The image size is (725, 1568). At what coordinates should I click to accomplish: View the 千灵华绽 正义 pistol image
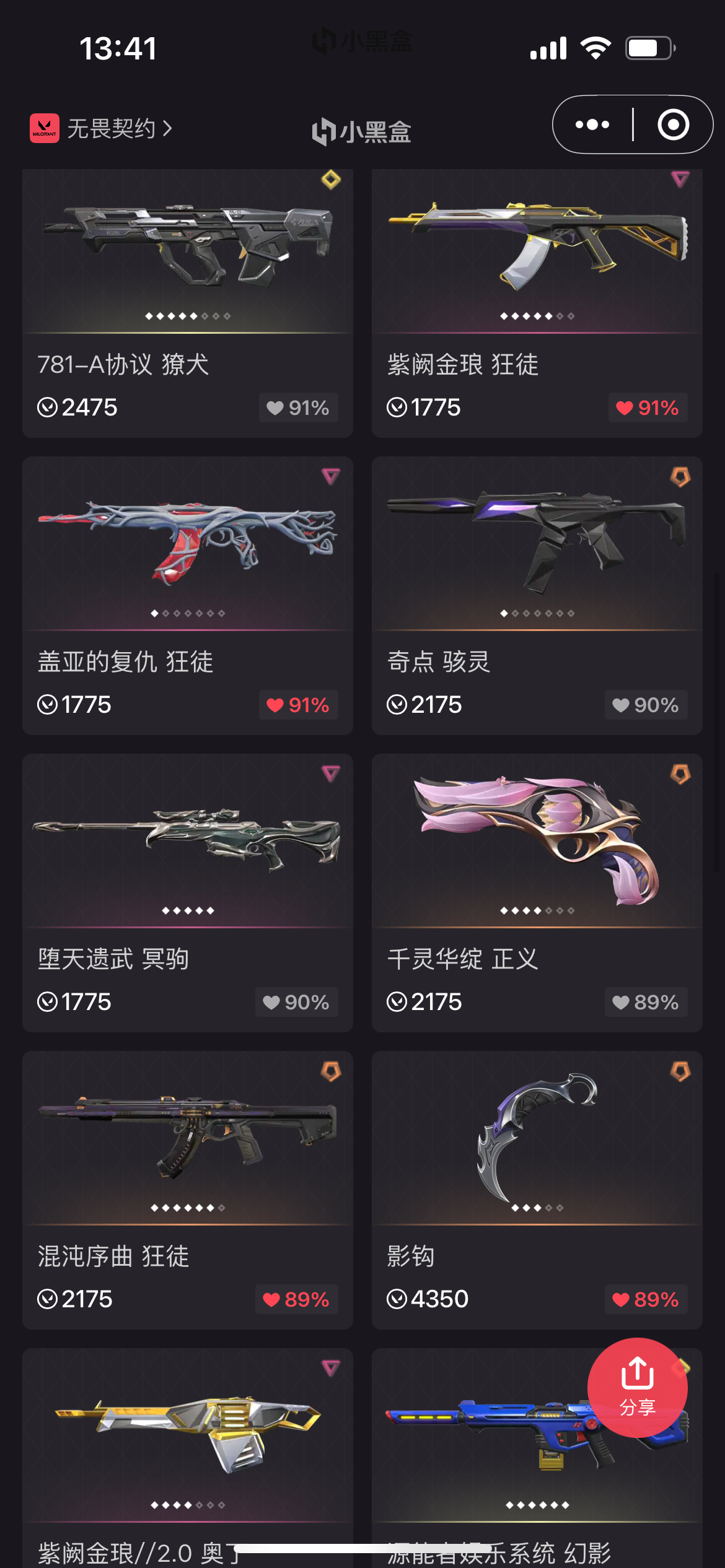(537, 839)
